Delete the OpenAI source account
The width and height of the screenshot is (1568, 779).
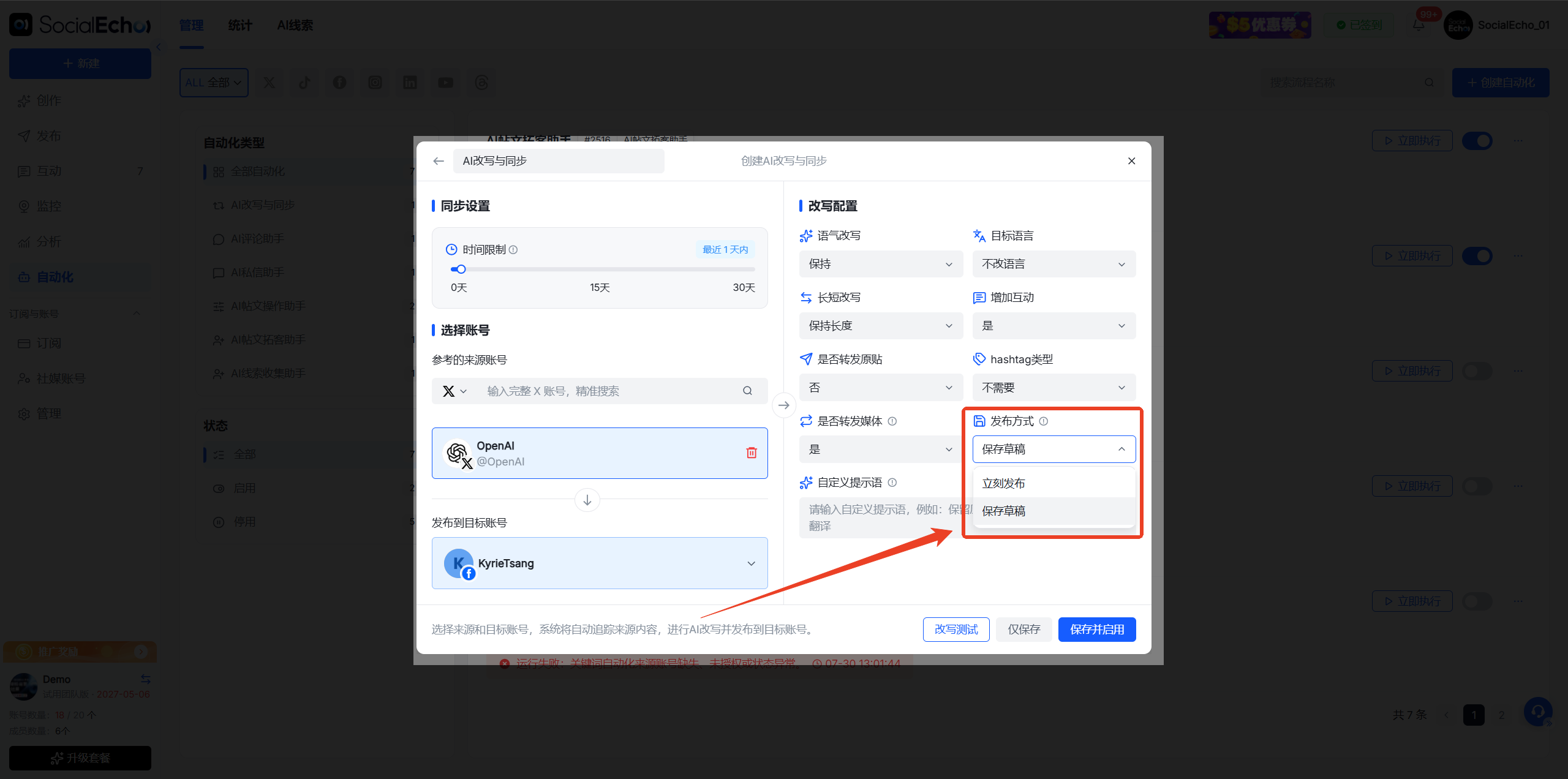pyautogui.click(x=751, y=453)
